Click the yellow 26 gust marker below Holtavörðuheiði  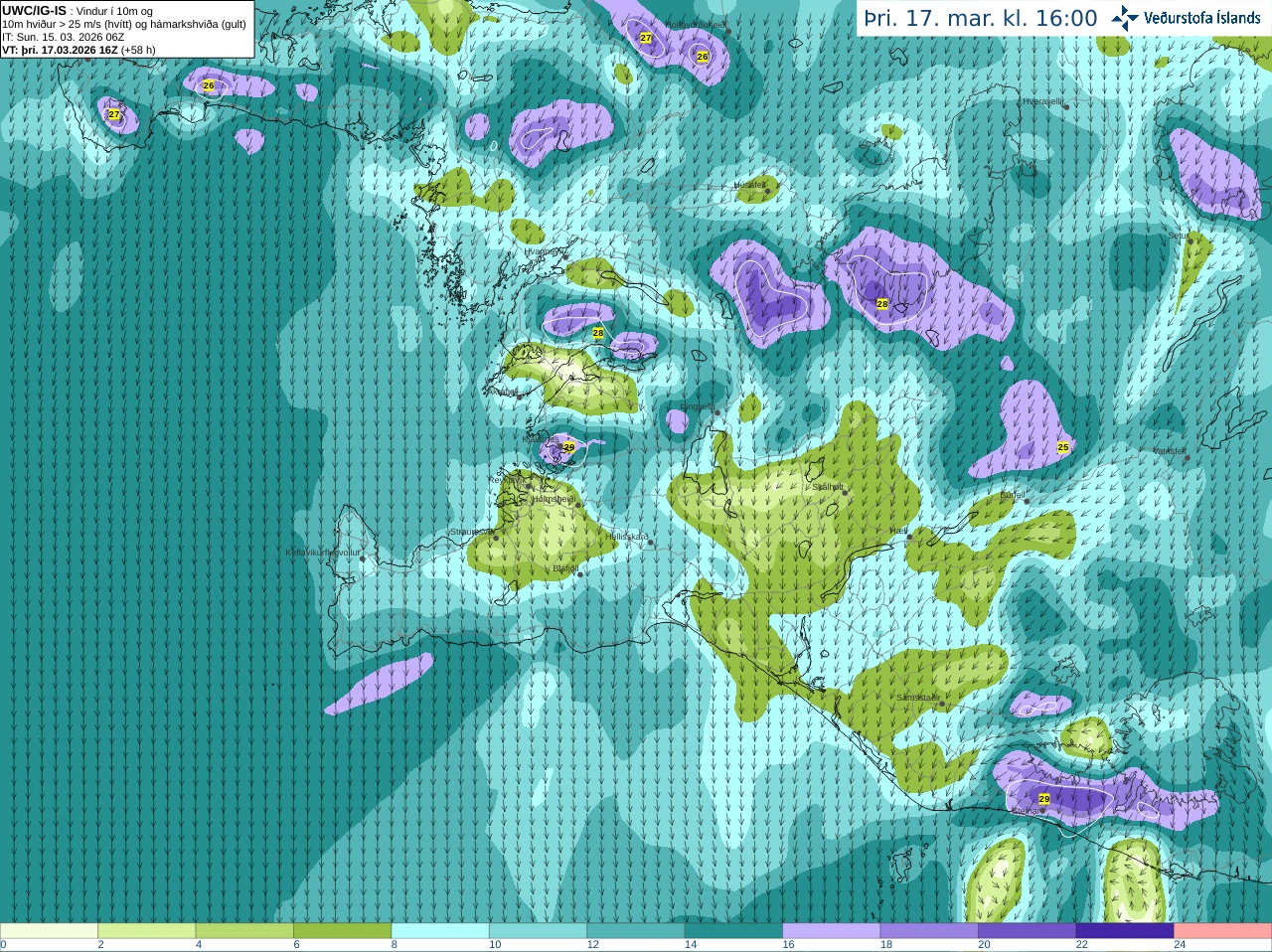pos(703,57)
